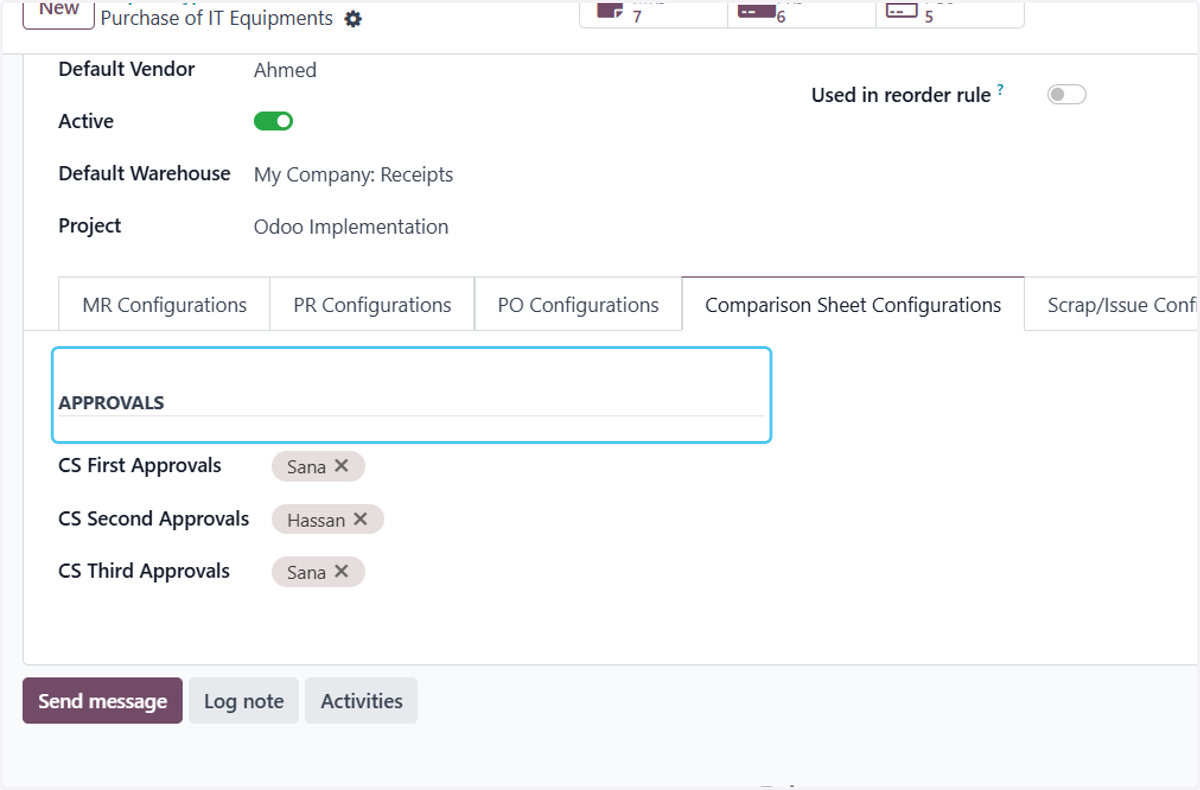The image size is (1200, 790).
Task: Click the CS First Approvals label
Action: pyautogui.click(x=140, y=466)
